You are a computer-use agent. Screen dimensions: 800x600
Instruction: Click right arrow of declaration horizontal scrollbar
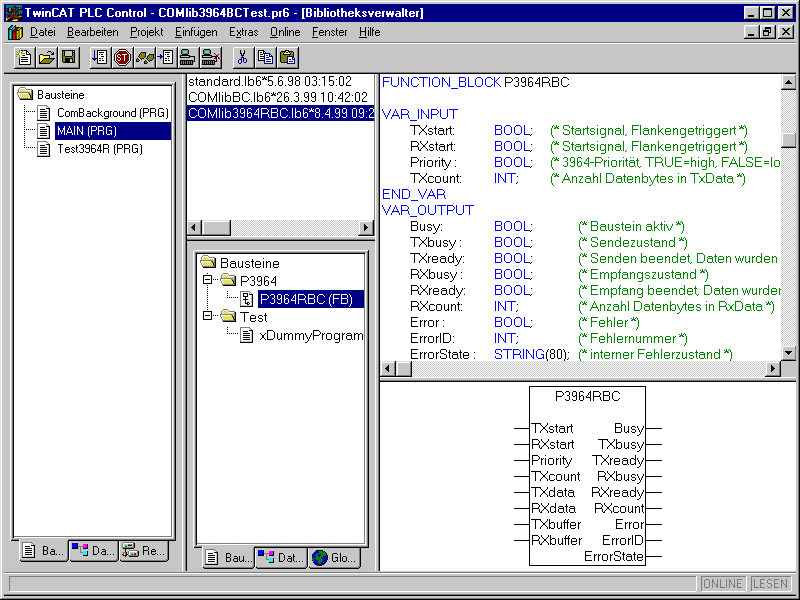[x=773, y=368]
